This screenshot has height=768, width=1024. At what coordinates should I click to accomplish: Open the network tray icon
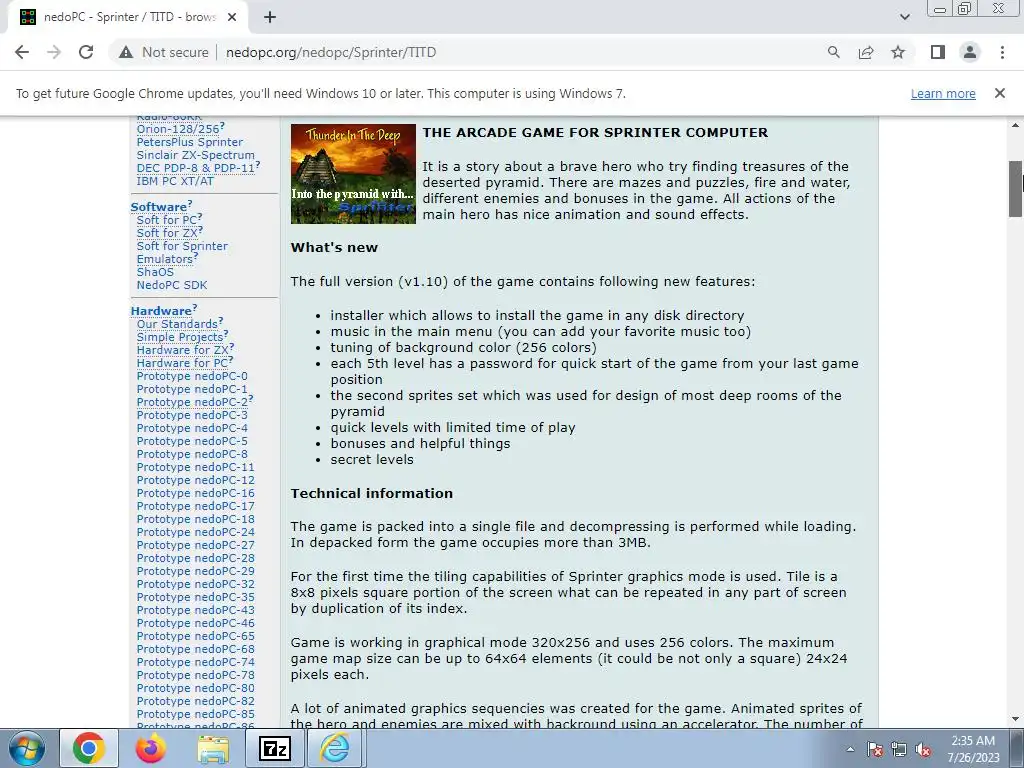click(899, 749)
